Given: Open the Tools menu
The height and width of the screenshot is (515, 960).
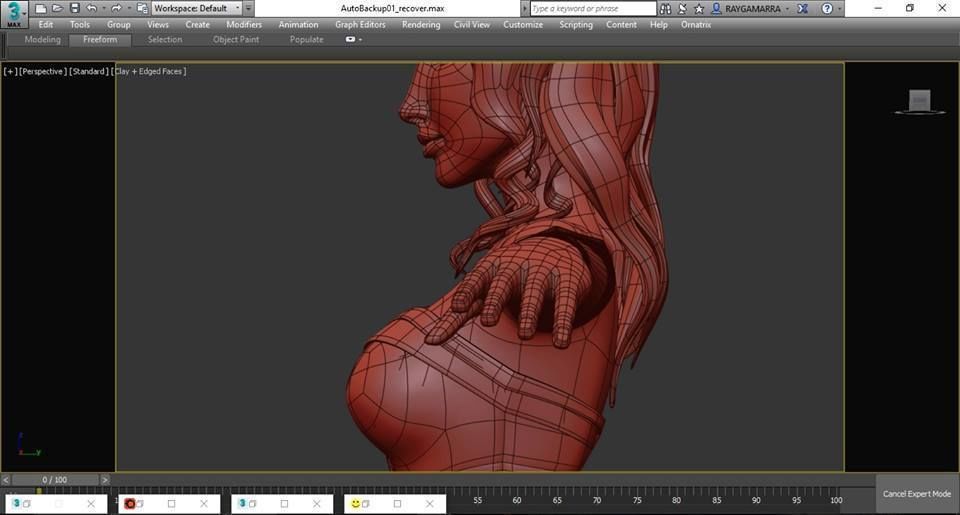Looking at the screenshot, I should 80,24.
